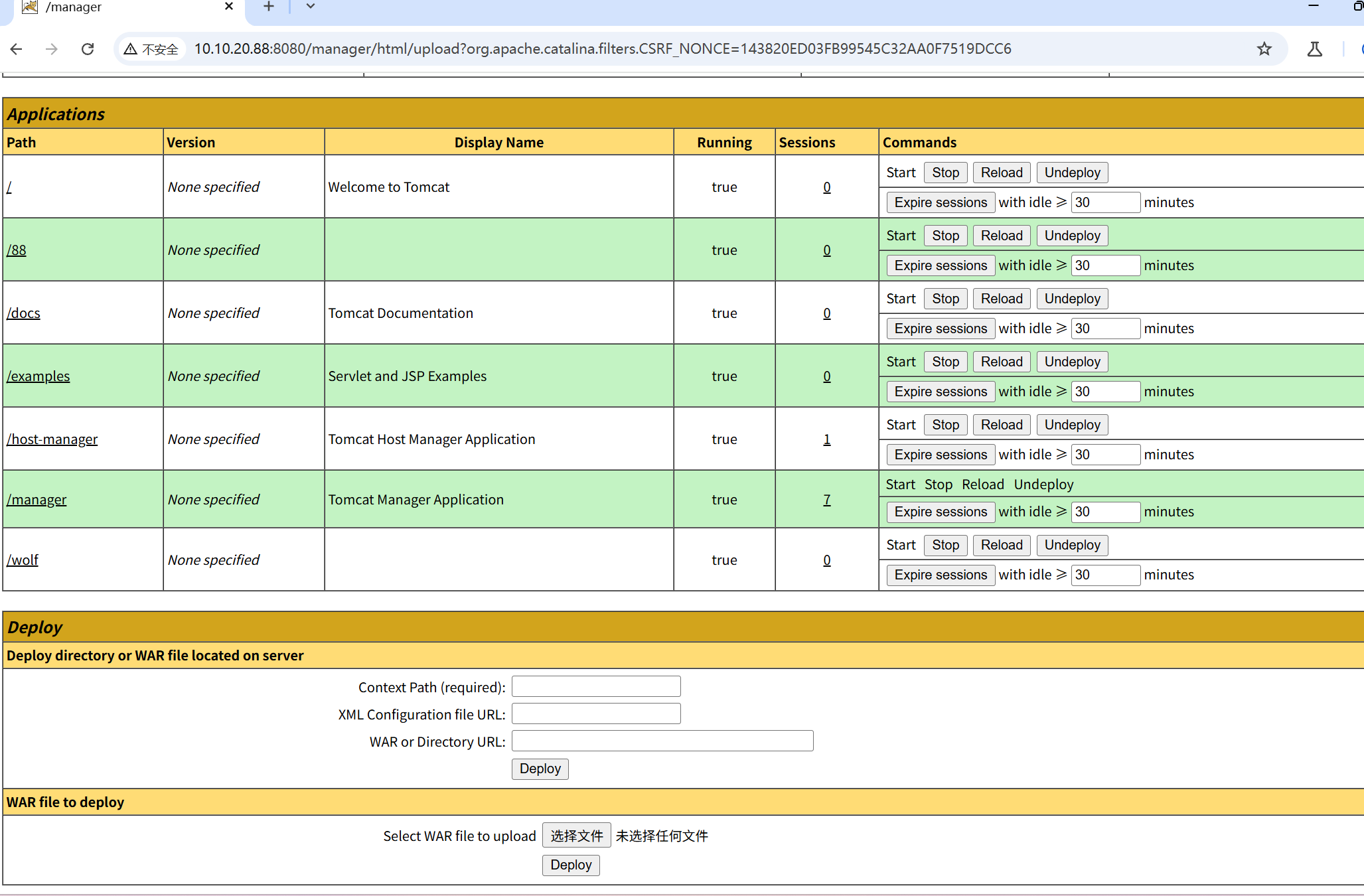Click the WAR or Directory URL field

point(662,741)
